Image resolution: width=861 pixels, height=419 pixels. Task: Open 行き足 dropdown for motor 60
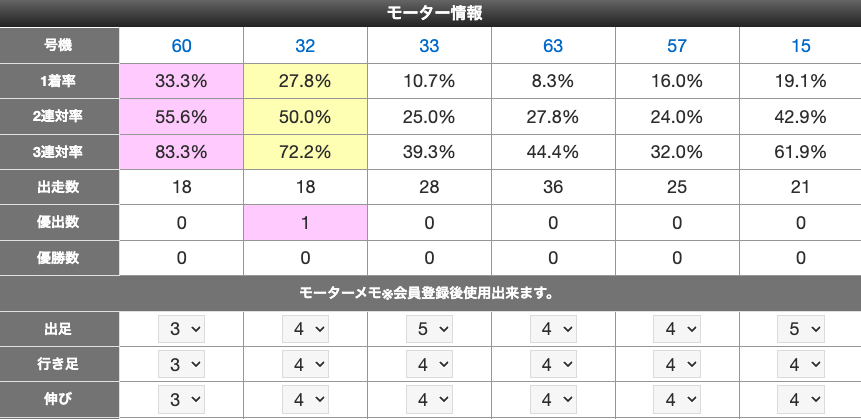point(181,365)
